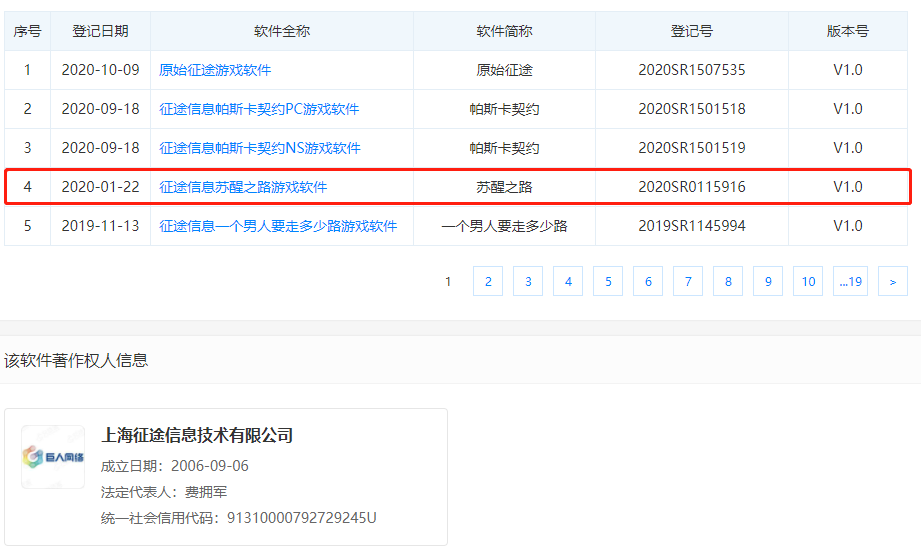Go to page 2
Screen dimensions: 921x548
click(488, 281)
